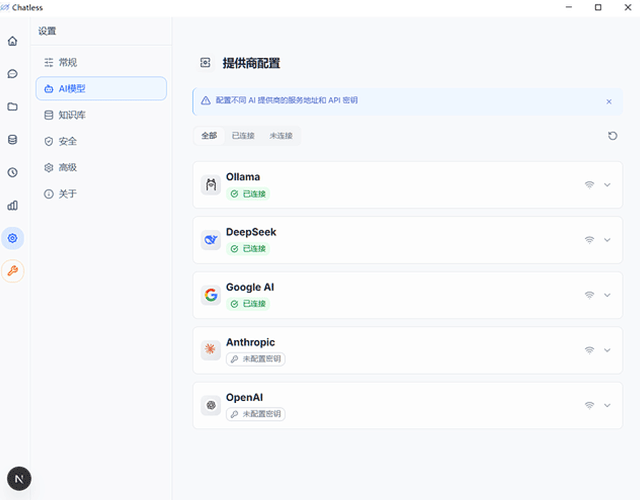This screenshot has height=500, width=640.
Task: Click Google AI 已连接 status badge
Action: click(x=248, y=304)
